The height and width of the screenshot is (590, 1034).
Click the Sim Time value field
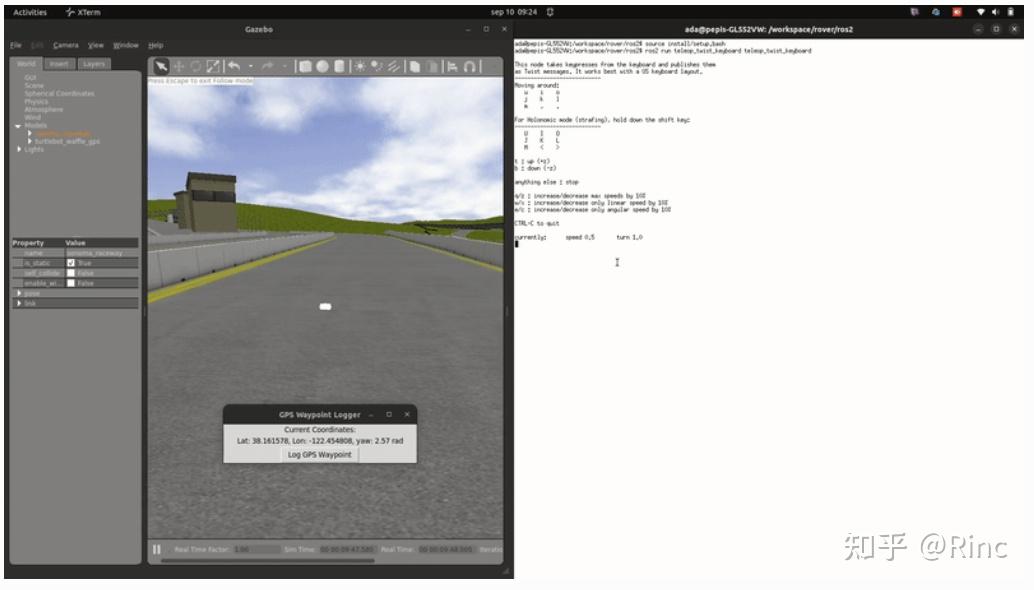point(348,549)
